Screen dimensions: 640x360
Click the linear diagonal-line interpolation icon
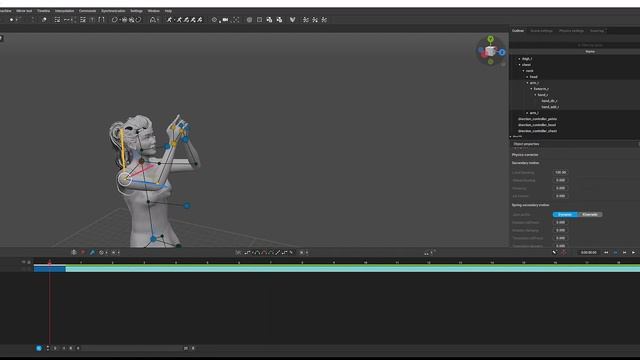point(278,253)
